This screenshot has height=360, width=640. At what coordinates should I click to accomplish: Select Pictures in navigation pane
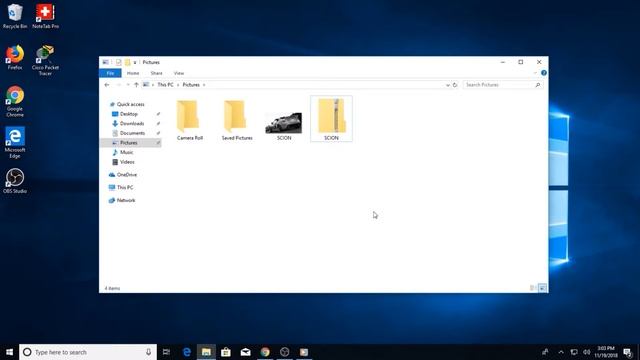[x=131, y=142]
